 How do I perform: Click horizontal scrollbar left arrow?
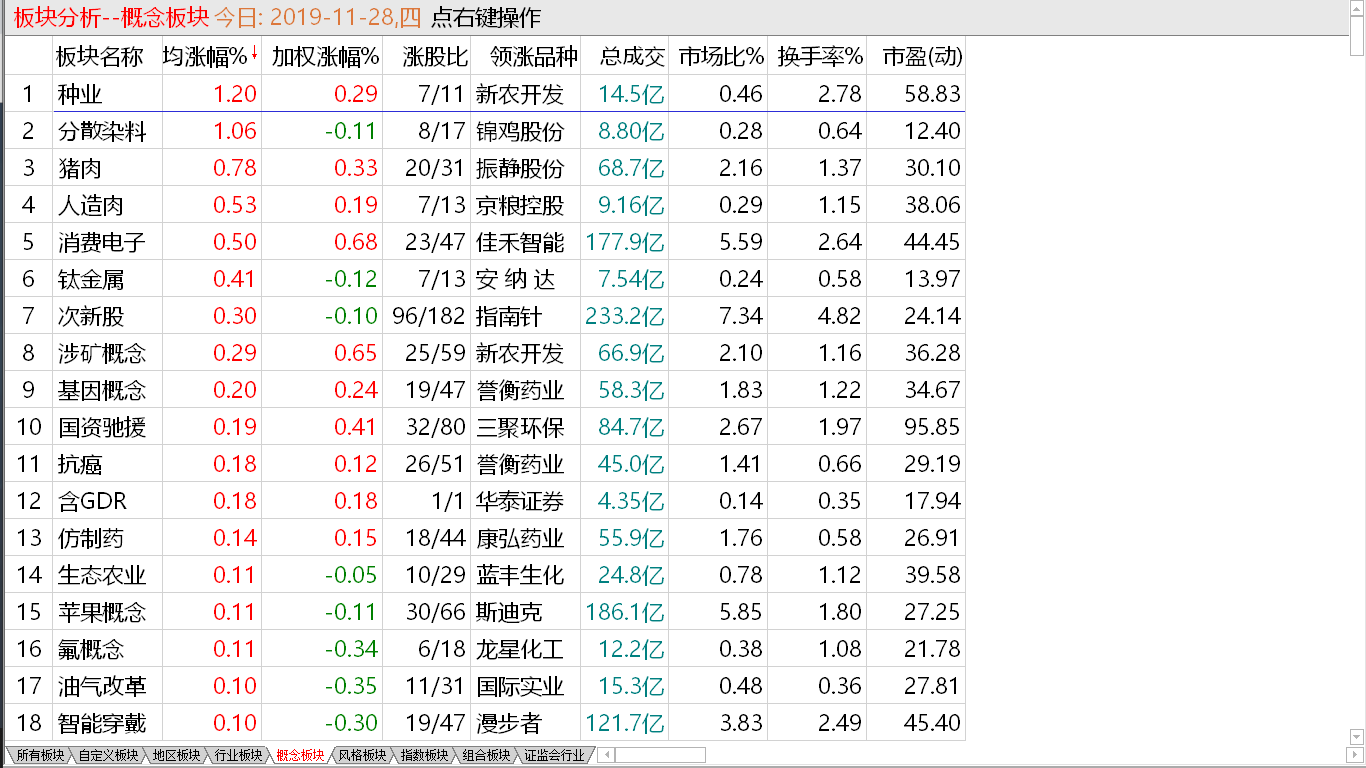[606, 755]
